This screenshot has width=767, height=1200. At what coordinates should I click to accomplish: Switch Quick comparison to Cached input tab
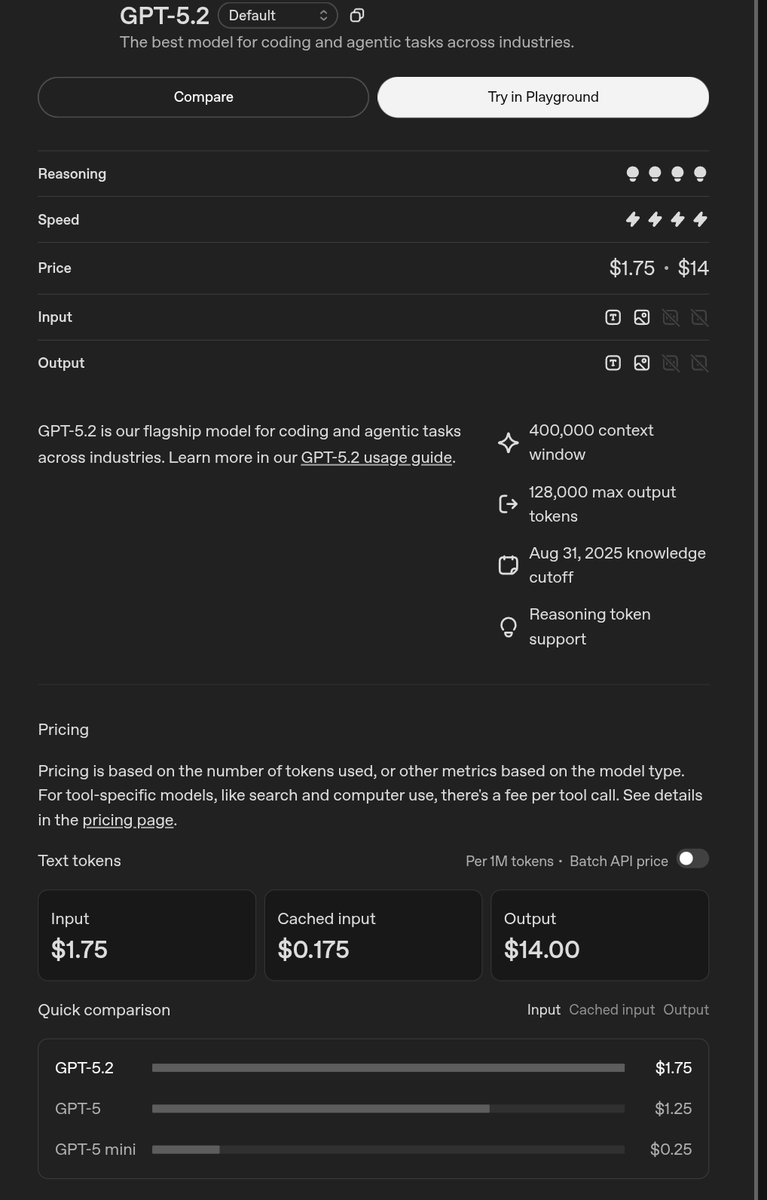point(612,1010)
